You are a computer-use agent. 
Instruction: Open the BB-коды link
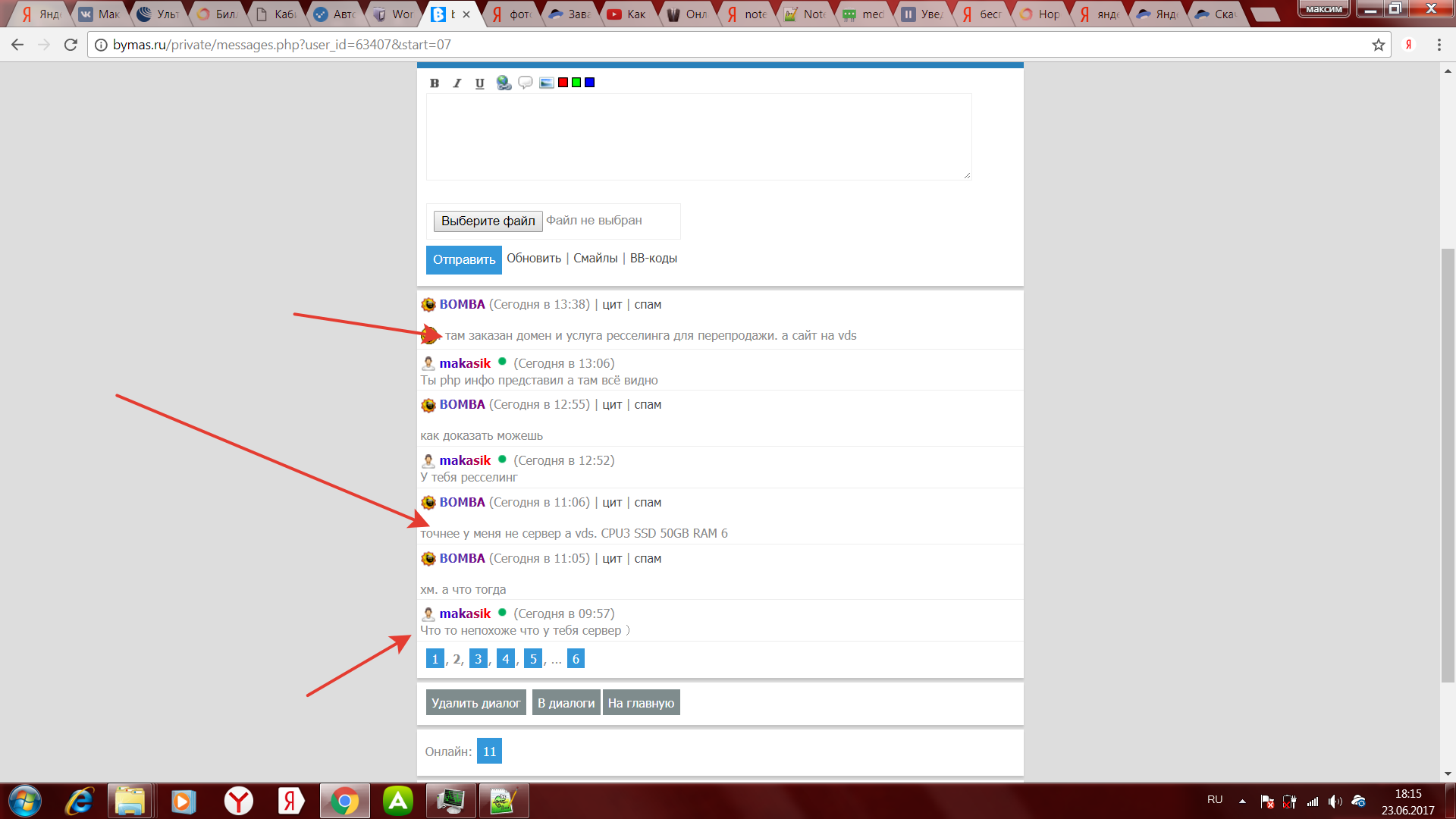653,259
